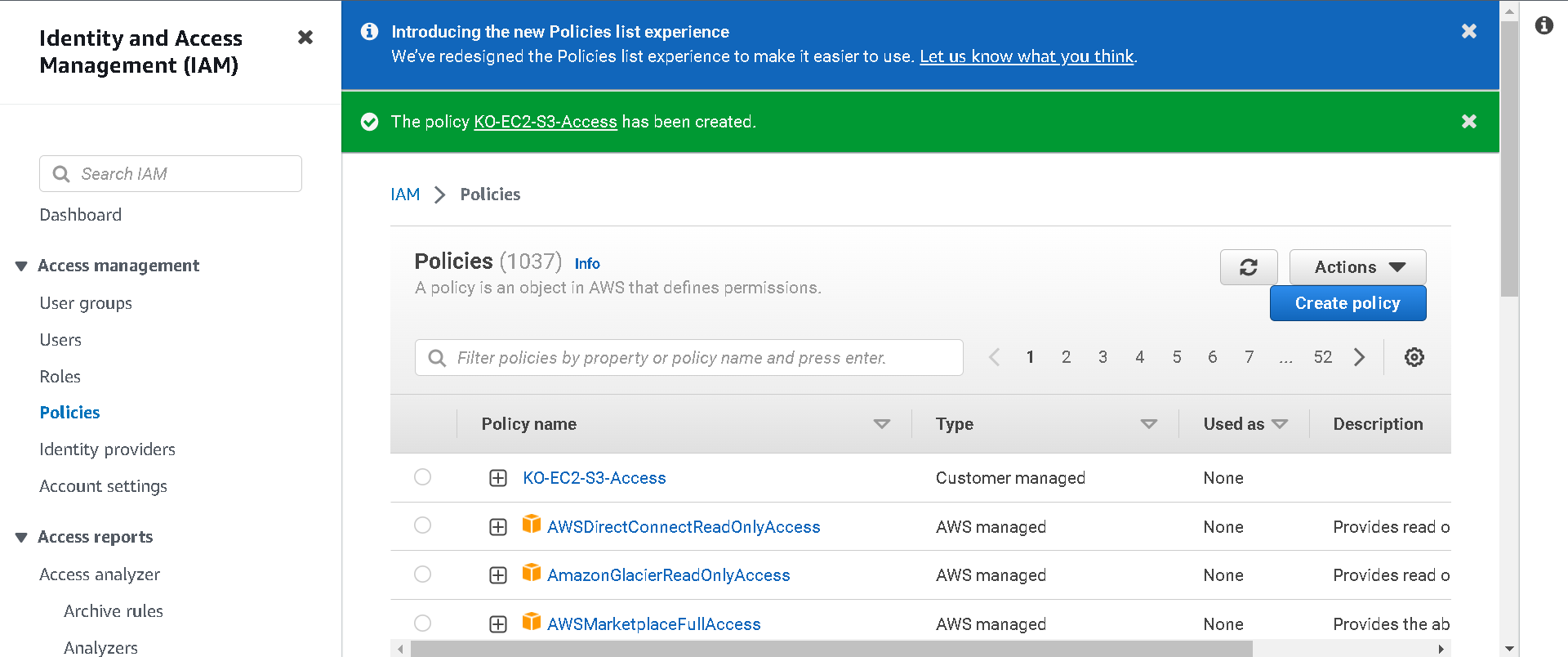Refresh the policies list
Image resolution: width=1568 pixels, height=657 pixels.
click(1248, 267)
